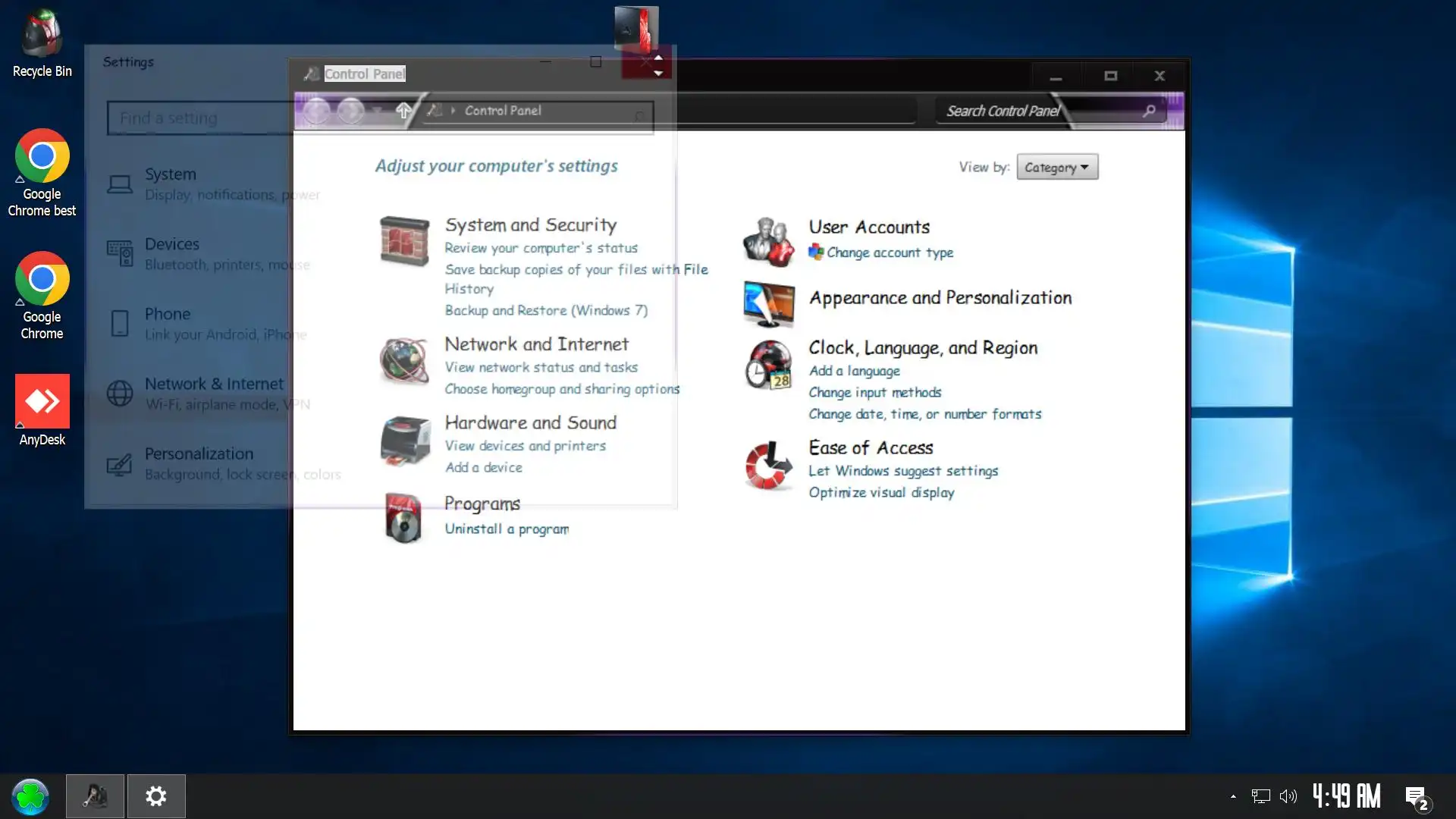The width and height of the screenshot is (1456, 819).
Task: Click the Programs disc icon
Action: pos(403,518)
